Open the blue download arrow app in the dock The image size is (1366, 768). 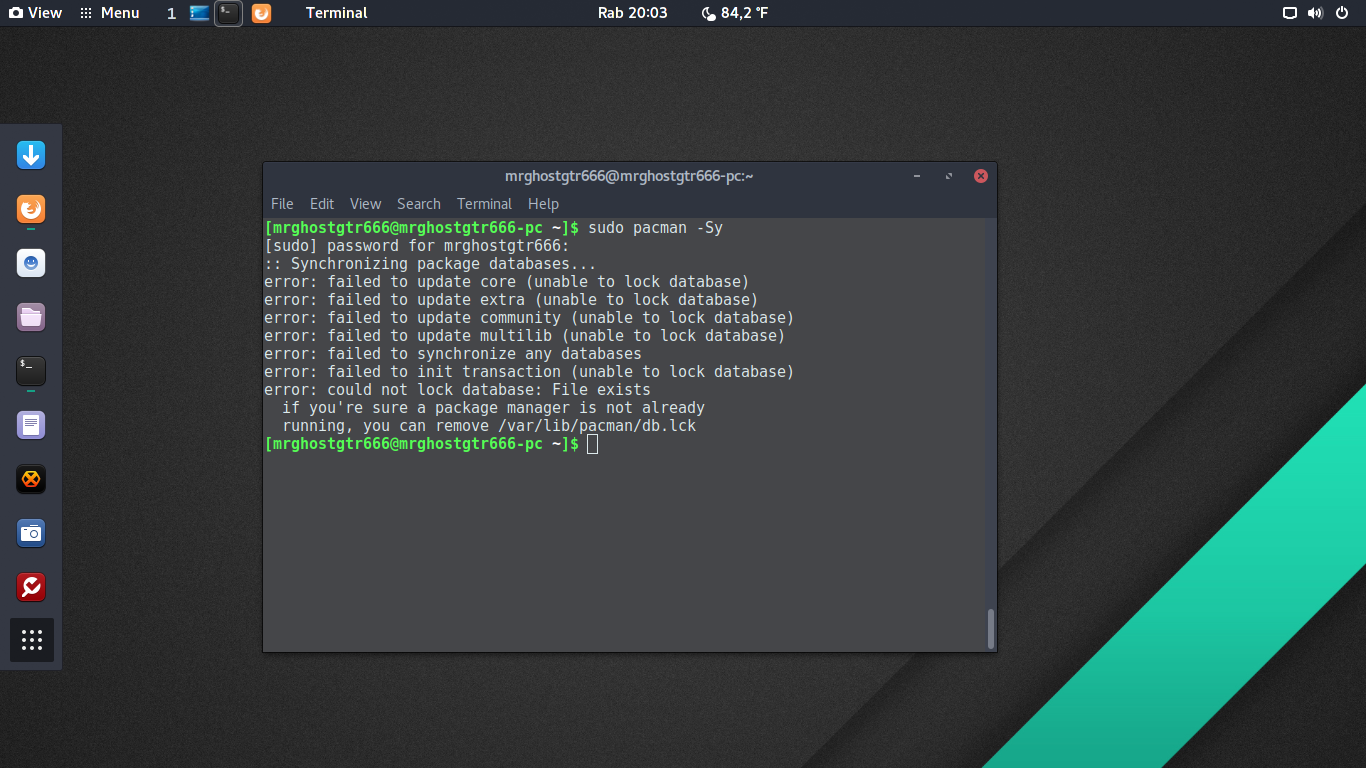(x=31, y=155)
